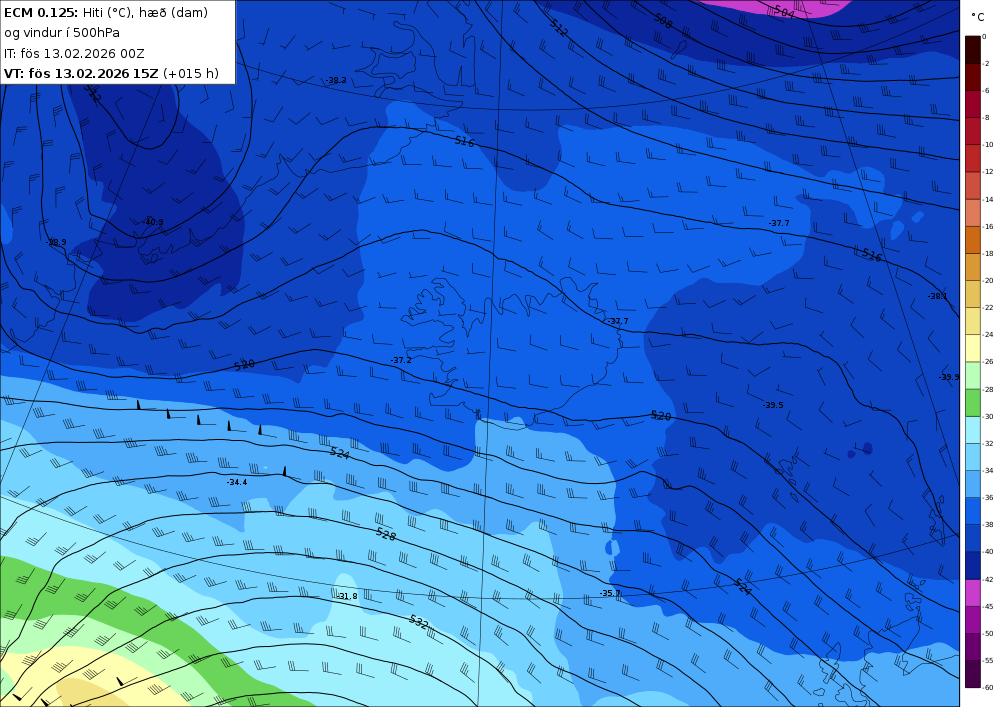Image resolution: width=1000 pixels, height=707 pixels.
Task: Pick the light green legend swatch between -26 and -28
Action: [x=973, y=375]
